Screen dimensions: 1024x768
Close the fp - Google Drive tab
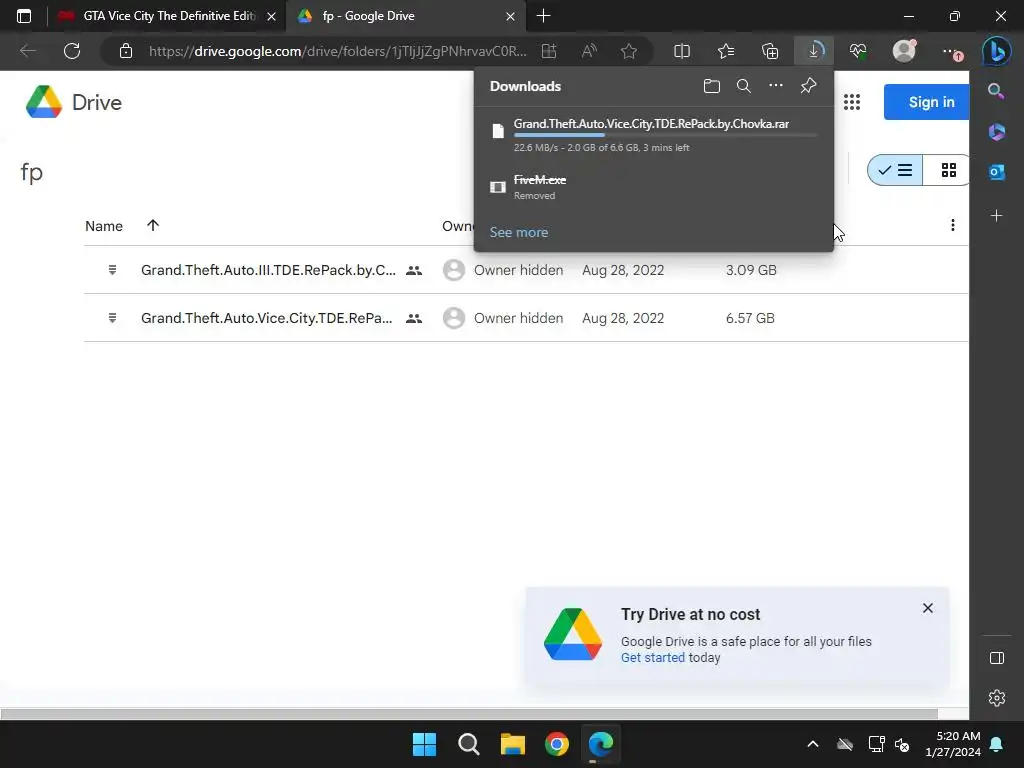tap(511, 16)
